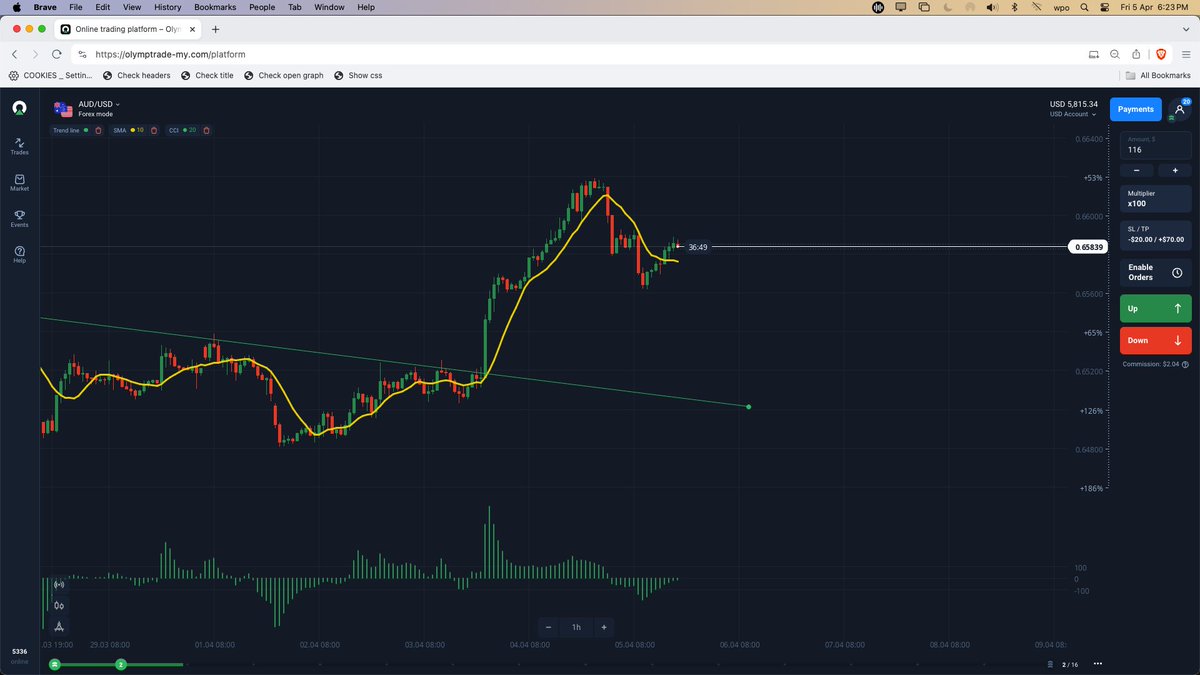This screenshot has height=675, width=1200.
Task: Open the Multiplier x100 selector
Action: click(x=1156, y=198)
